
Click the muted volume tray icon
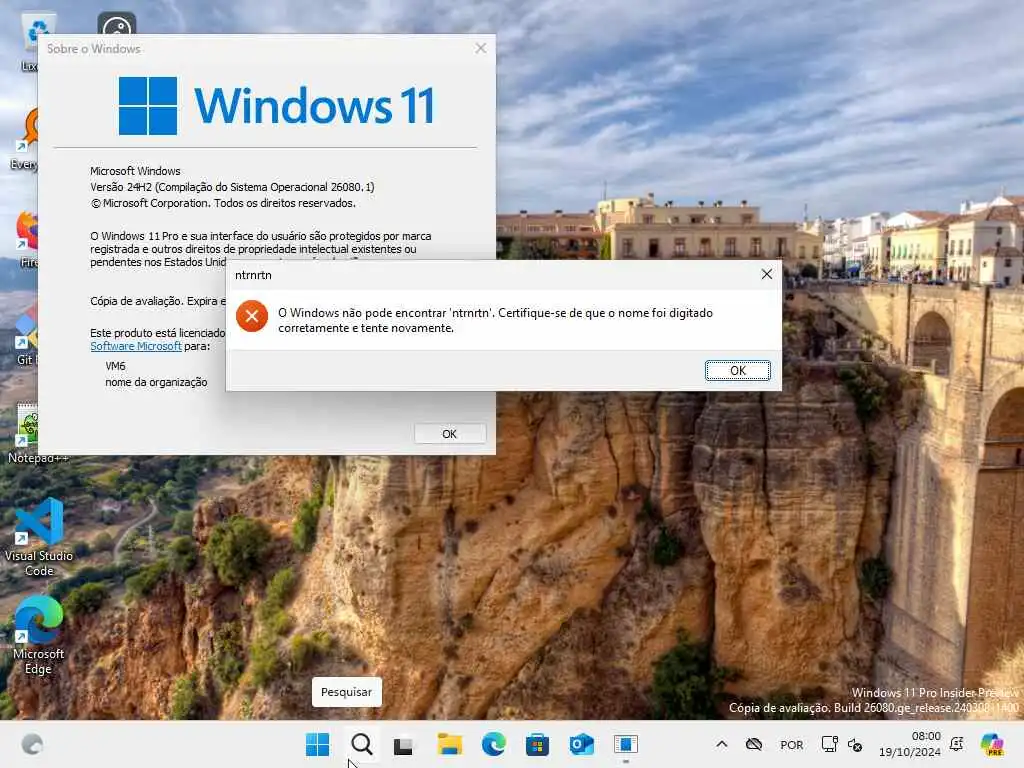pyautogui.click(x=855, y=745)
